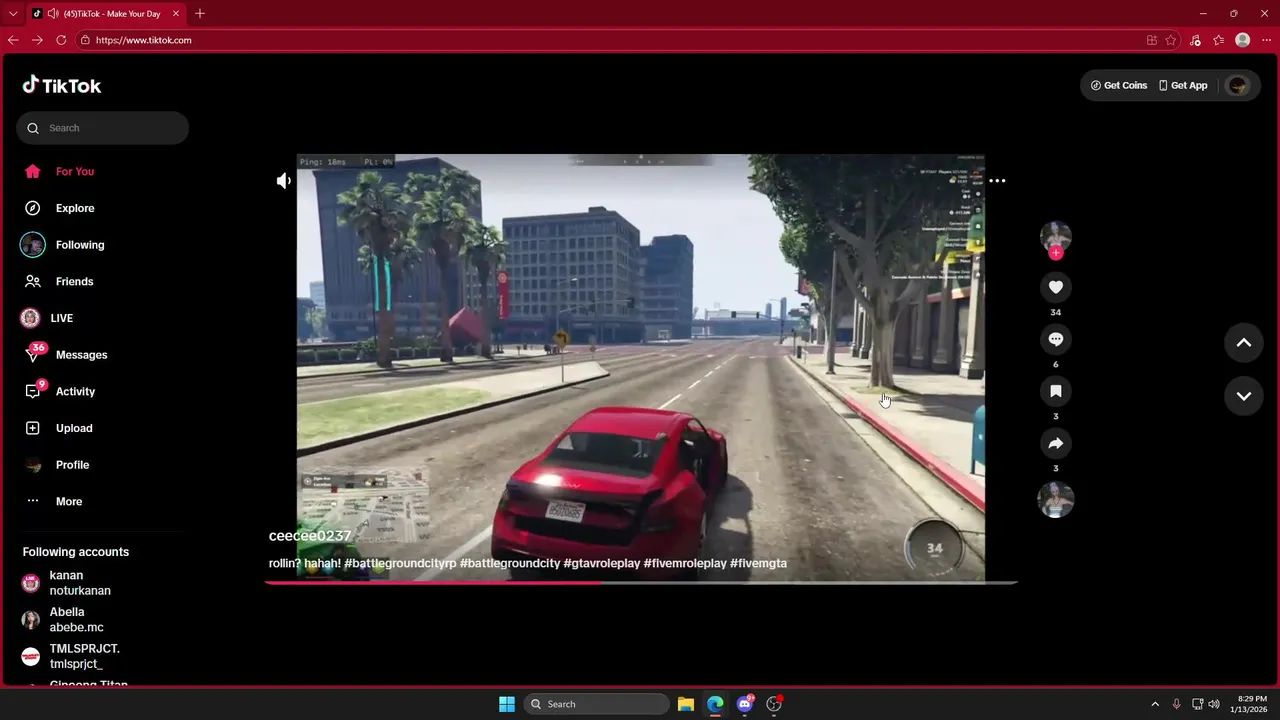Screen dimensions: 1280x720
Task: Open the volume control in system tray
Action: 1214,704
